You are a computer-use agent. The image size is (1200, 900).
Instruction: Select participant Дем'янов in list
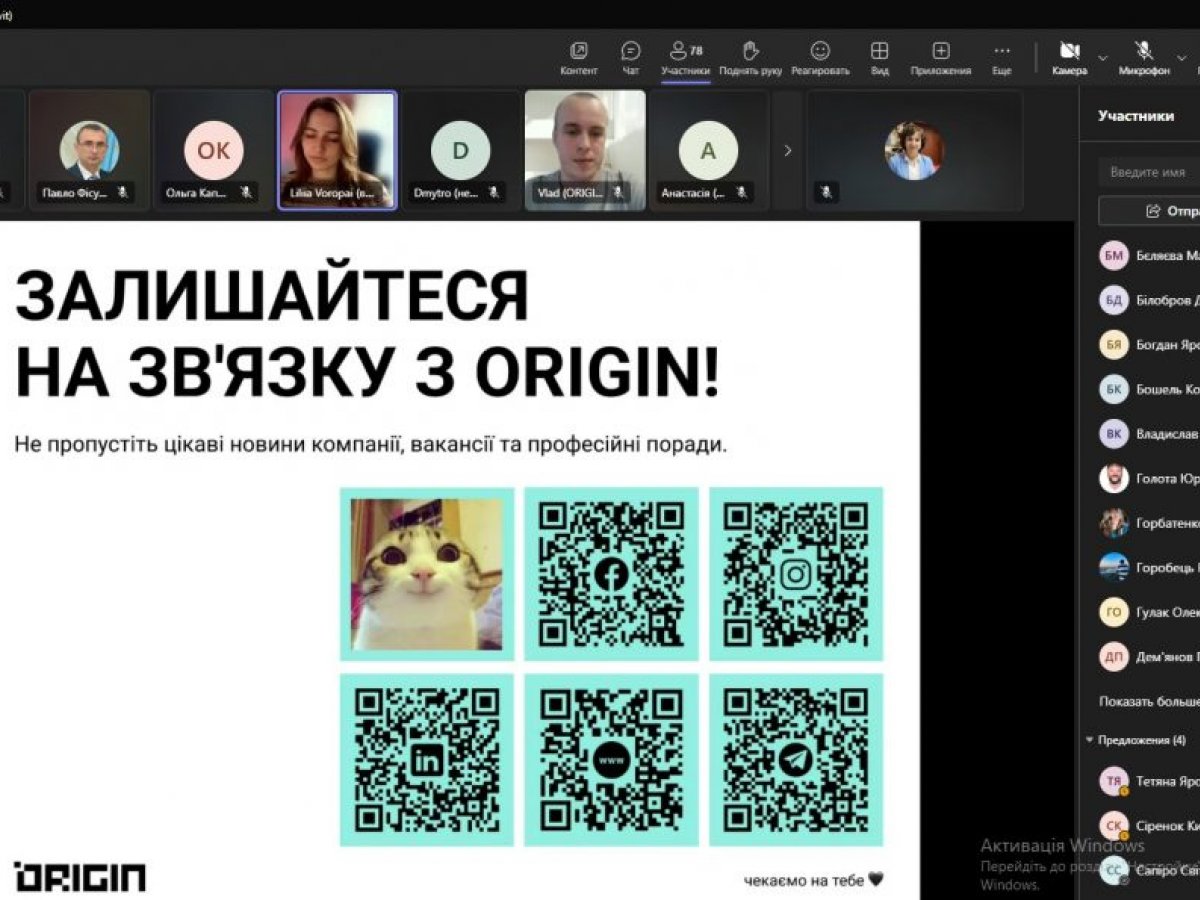pyautogui.click(x=1148, y=657)
